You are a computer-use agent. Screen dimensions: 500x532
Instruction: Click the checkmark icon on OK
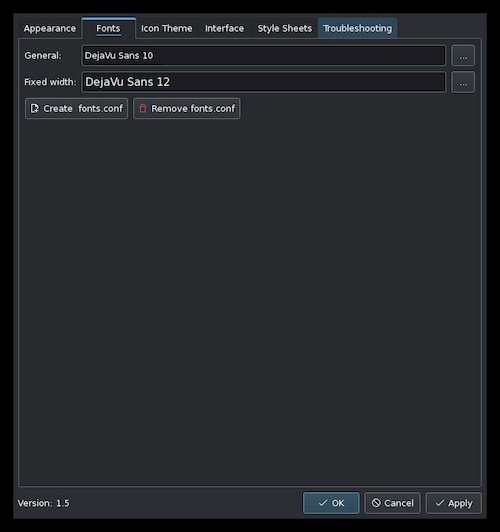tap(323, 503)
